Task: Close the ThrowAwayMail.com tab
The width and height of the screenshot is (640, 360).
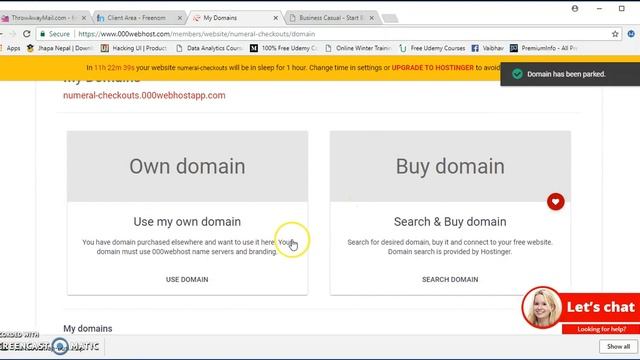Action: click(x=84, y=18)
